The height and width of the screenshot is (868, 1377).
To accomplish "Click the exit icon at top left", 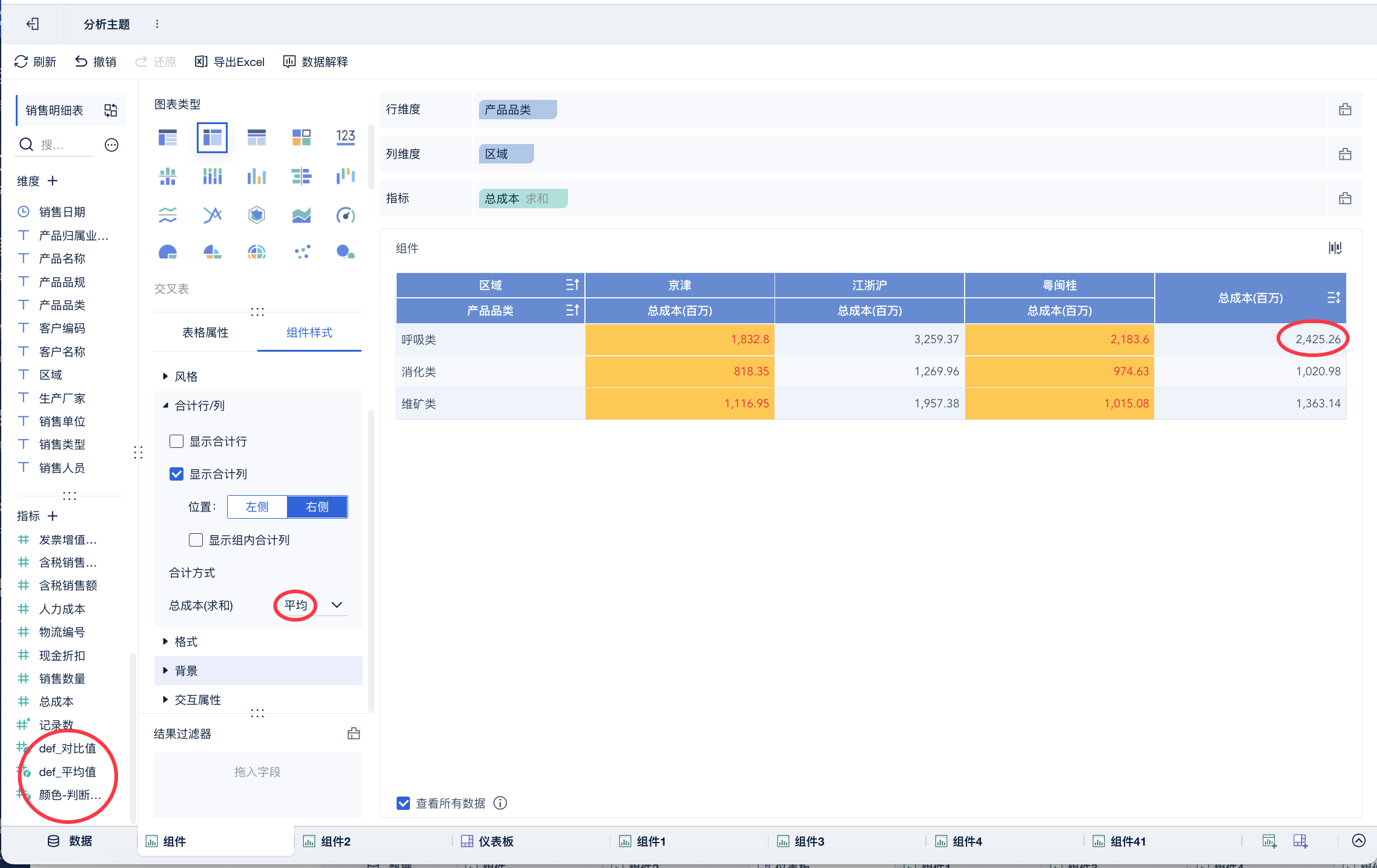I will click(x=33, y=24).
